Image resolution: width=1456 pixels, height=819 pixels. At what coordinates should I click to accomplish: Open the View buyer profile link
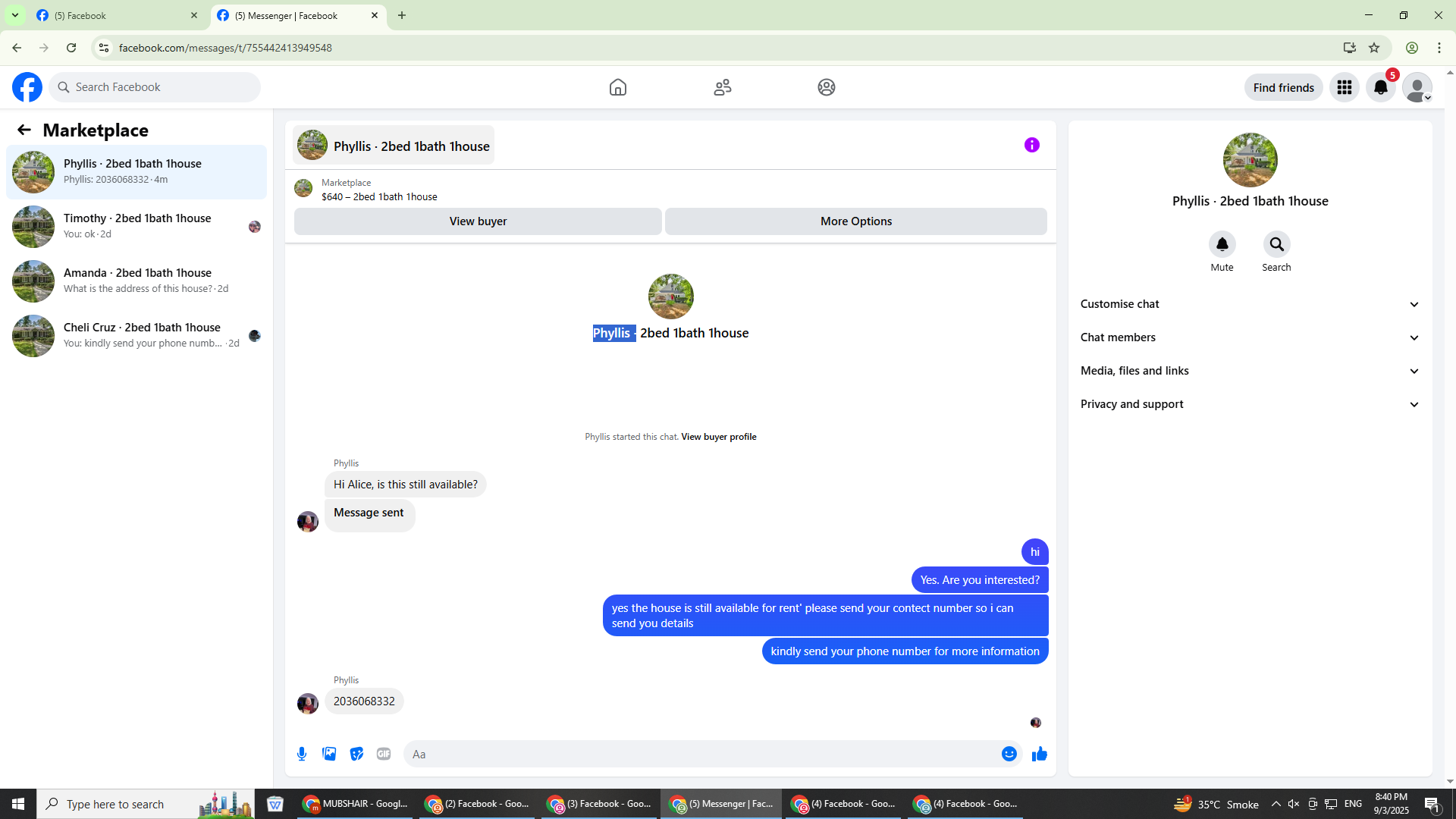pos(718,437)
